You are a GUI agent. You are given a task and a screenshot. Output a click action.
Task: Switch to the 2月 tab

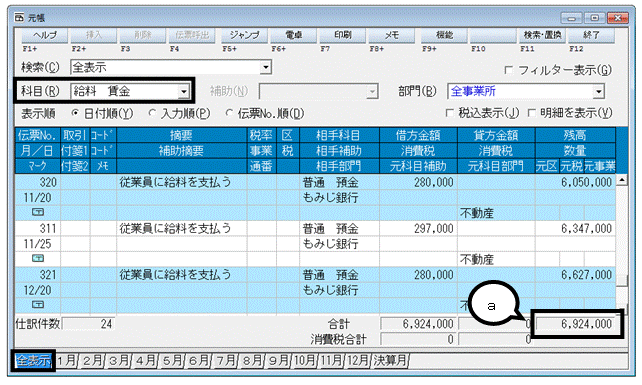coord(93,361)
